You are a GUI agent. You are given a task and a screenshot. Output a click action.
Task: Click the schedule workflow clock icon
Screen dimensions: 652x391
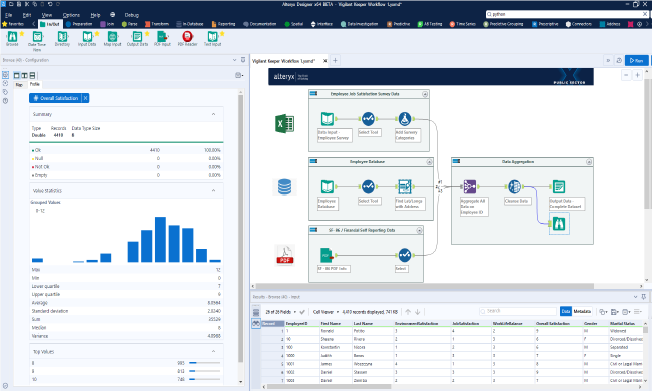(619, 61)
